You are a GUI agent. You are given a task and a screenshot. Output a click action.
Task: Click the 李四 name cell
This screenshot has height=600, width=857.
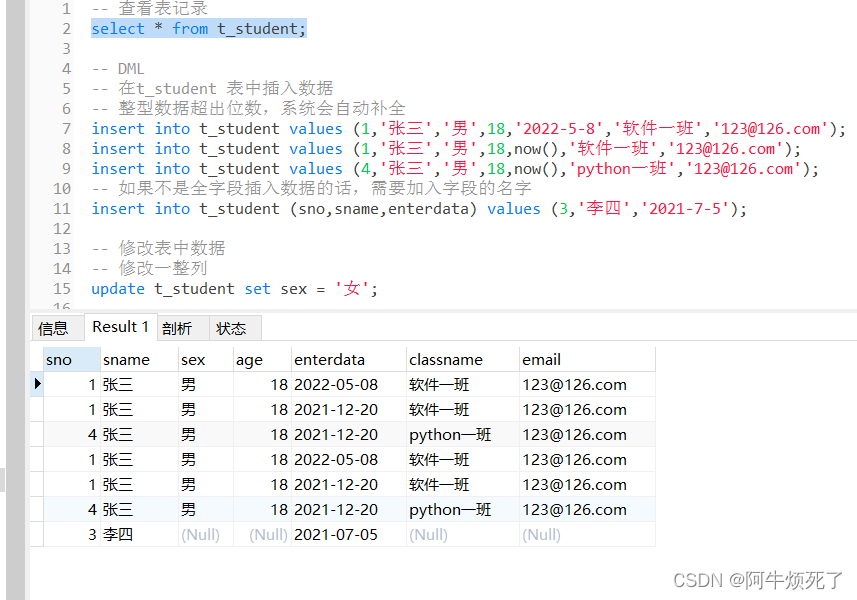coord(139,534)
